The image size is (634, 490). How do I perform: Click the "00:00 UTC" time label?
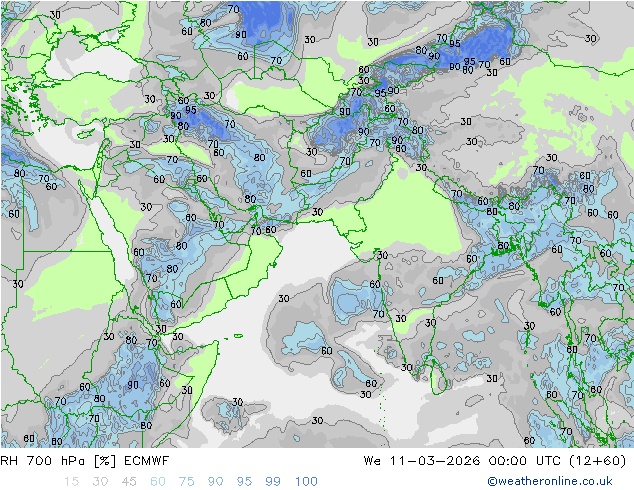click(x=524, y=461)
